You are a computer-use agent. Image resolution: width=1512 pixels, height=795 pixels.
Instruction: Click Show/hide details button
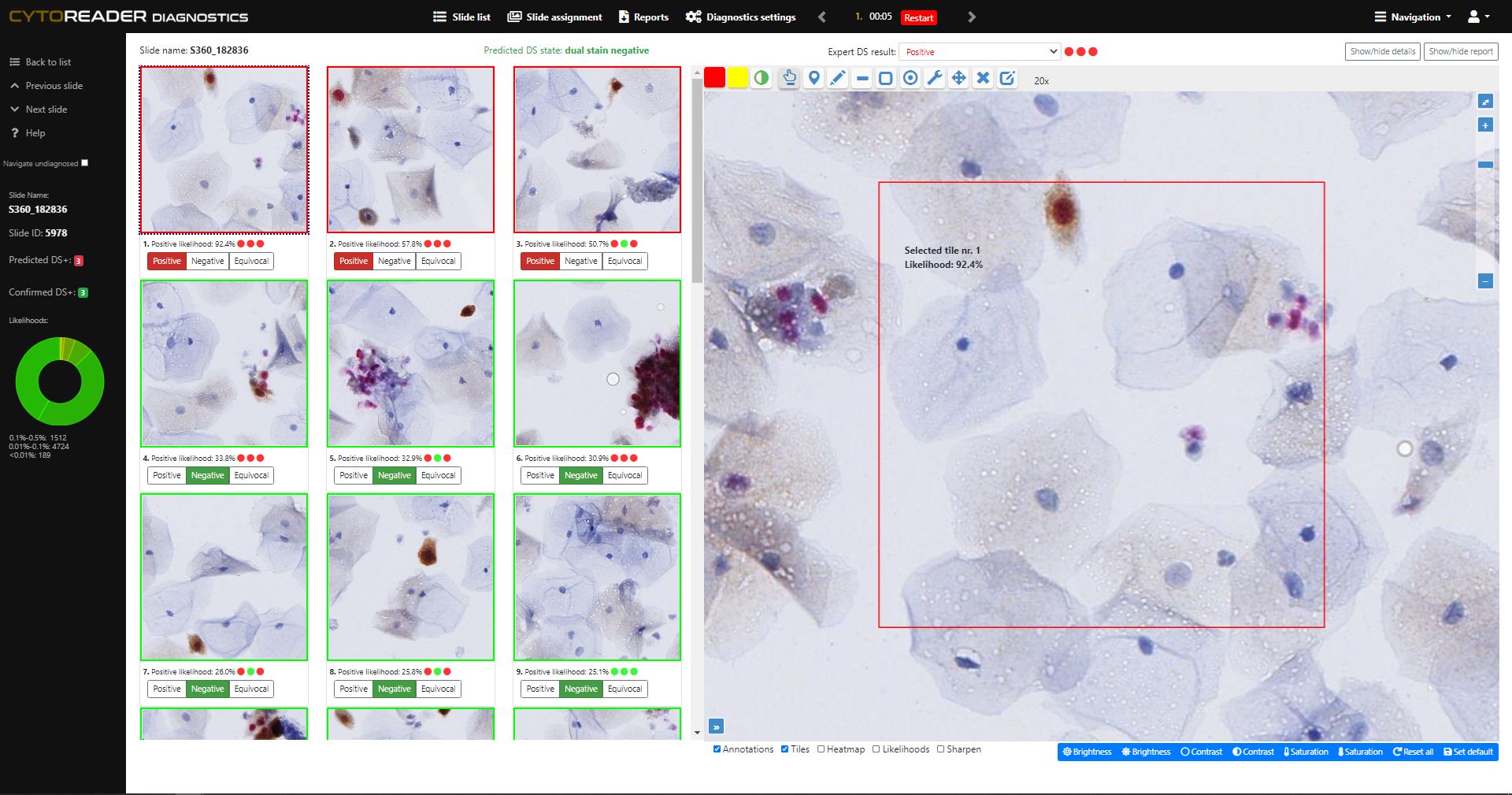(1382, 51)
